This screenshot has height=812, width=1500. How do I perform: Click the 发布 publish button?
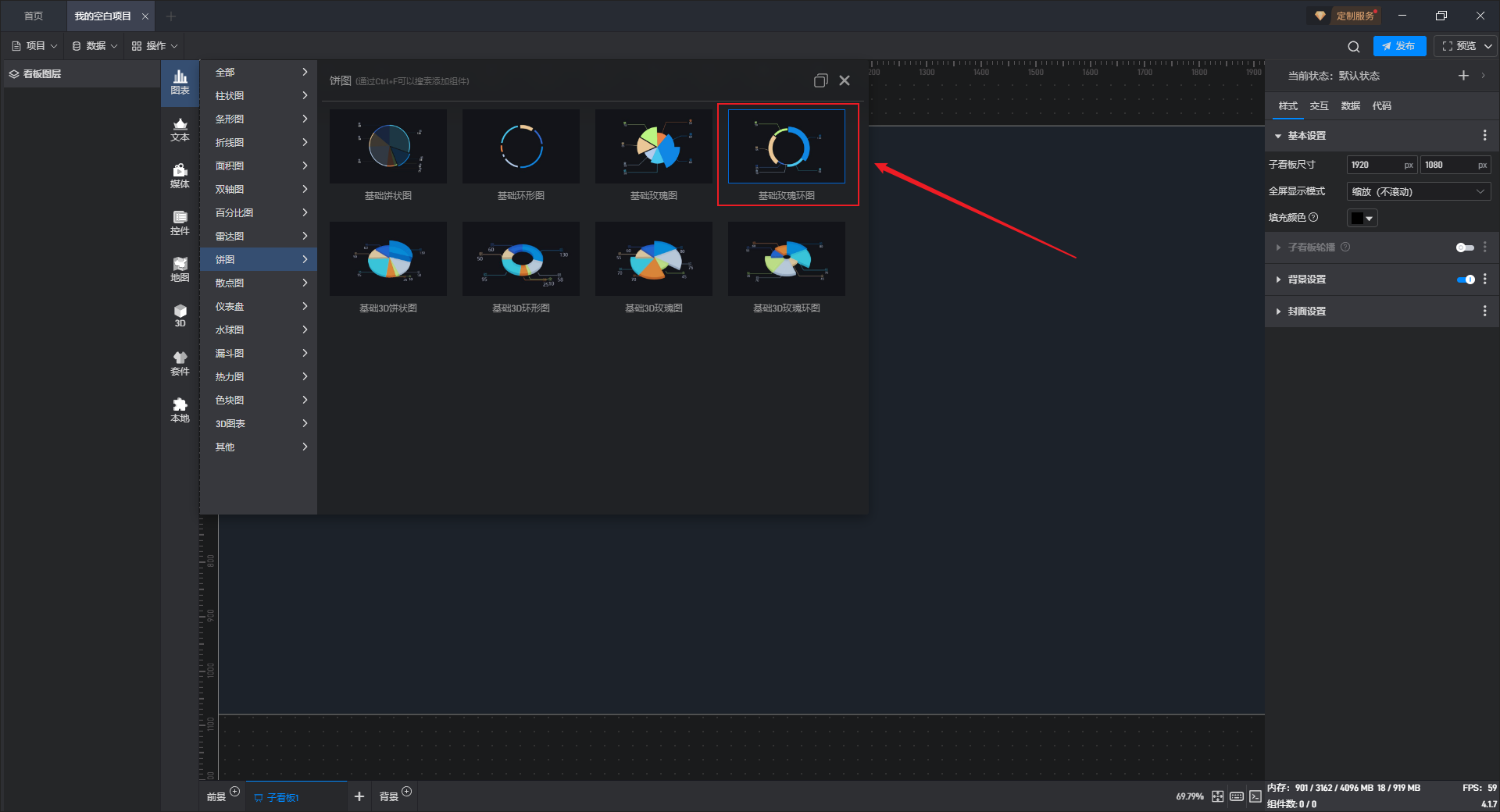coord(1399,46)
